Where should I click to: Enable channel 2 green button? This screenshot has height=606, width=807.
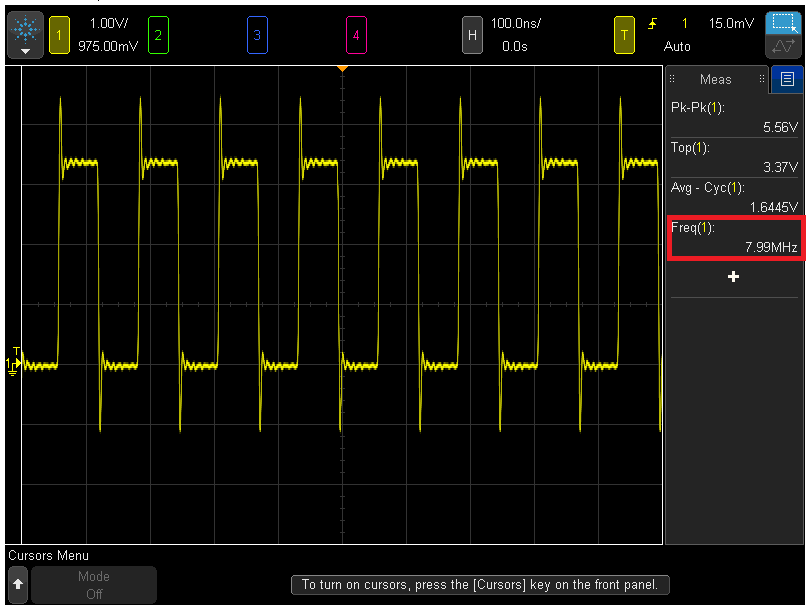pyautogui.click(x=158, y=35)
